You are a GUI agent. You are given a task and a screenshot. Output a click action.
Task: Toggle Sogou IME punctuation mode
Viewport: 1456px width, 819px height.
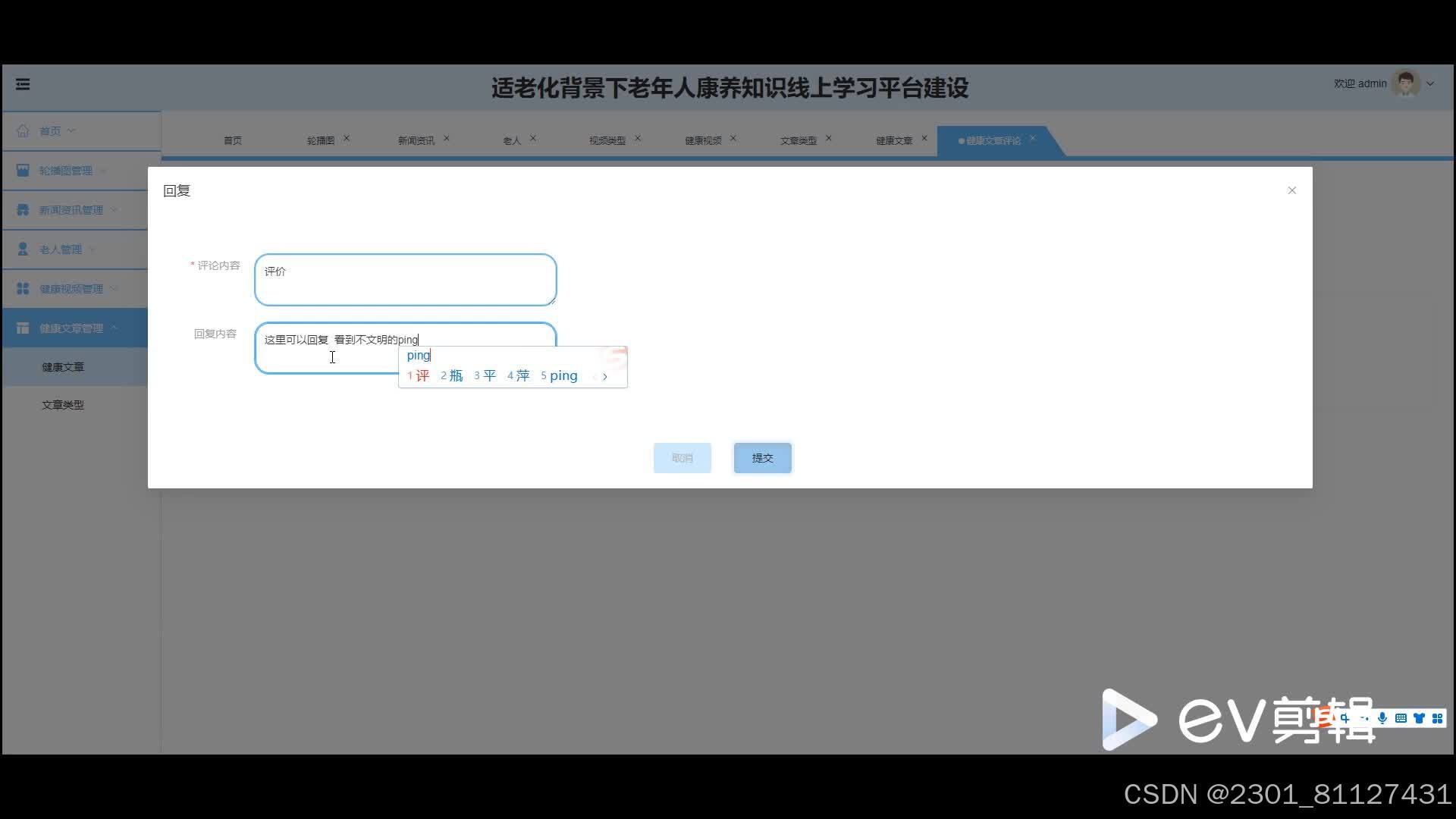point(1363,718)
